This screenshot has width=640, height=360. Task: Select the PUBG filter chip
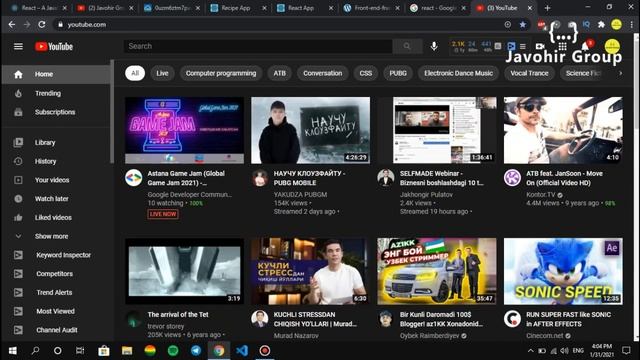tap(398, 73)
